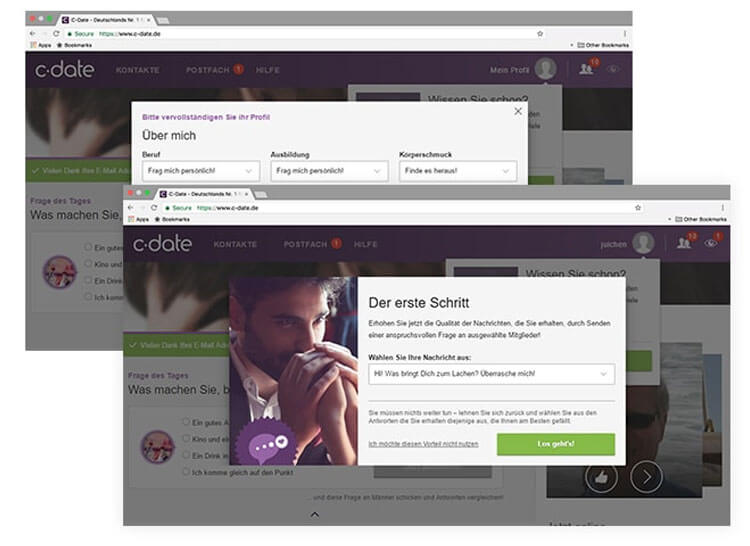750x546 pixels.
Task: Click question avatar image in front window
Action: 157,447
